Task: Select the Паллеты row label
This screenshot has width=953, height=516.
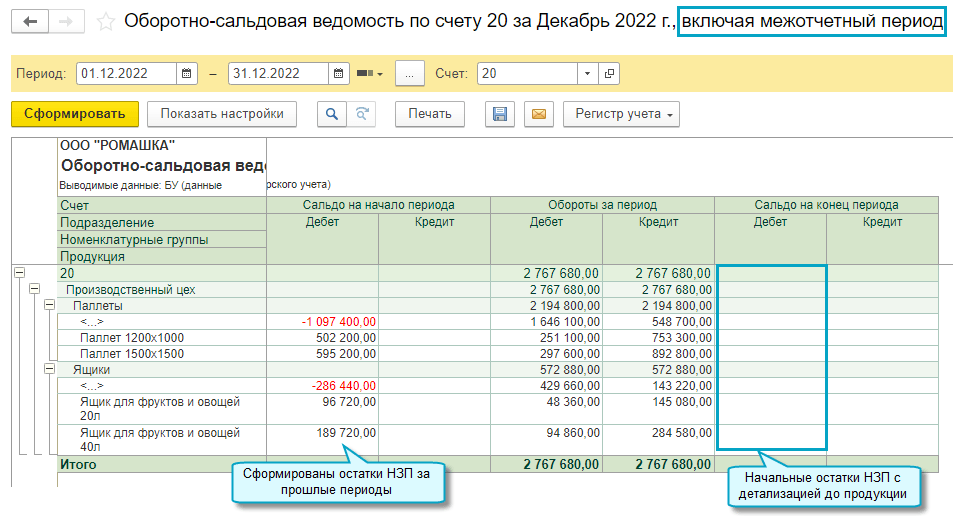Action: click(x=98, y=306)
